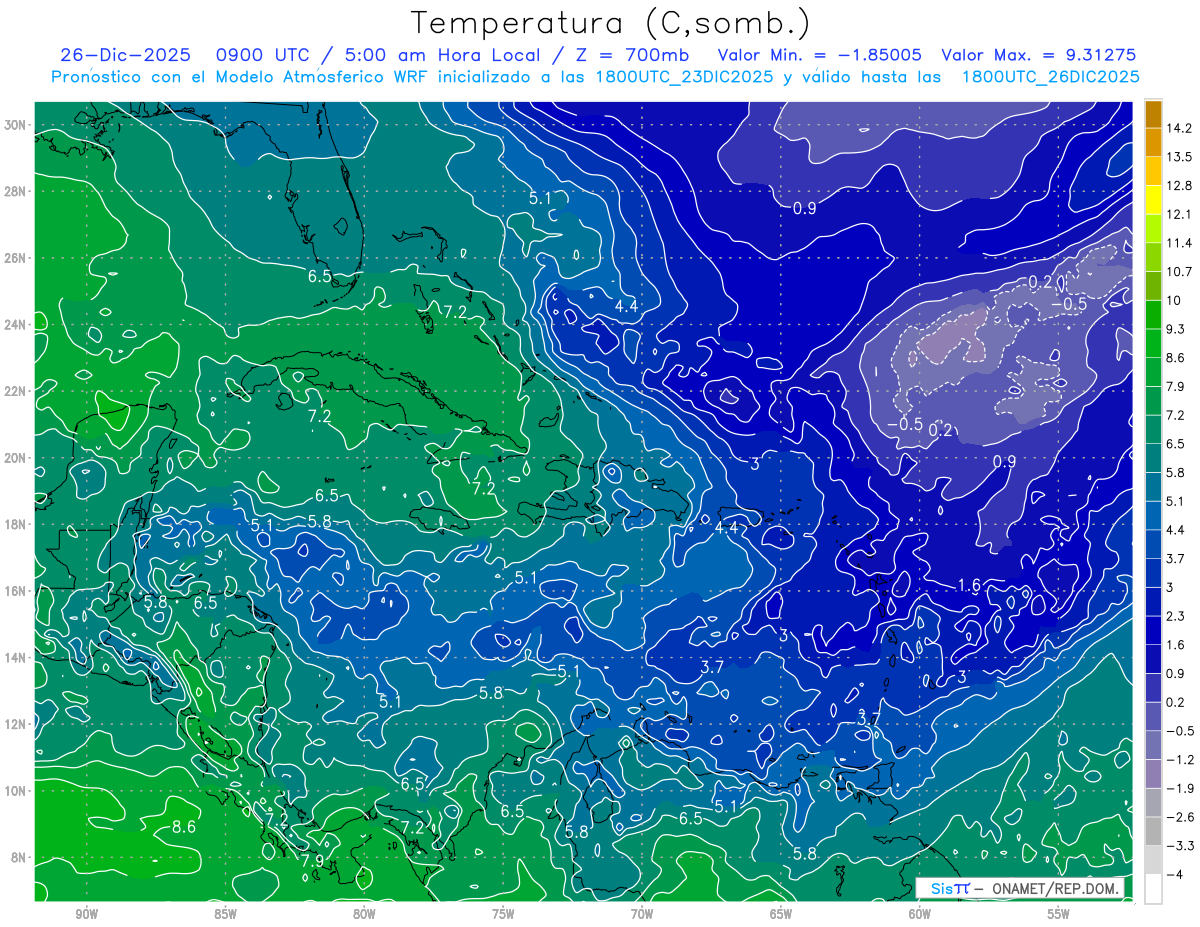Pick the bright yellow swatch between 12.8 and 12.1

[x=1153, y=200]
